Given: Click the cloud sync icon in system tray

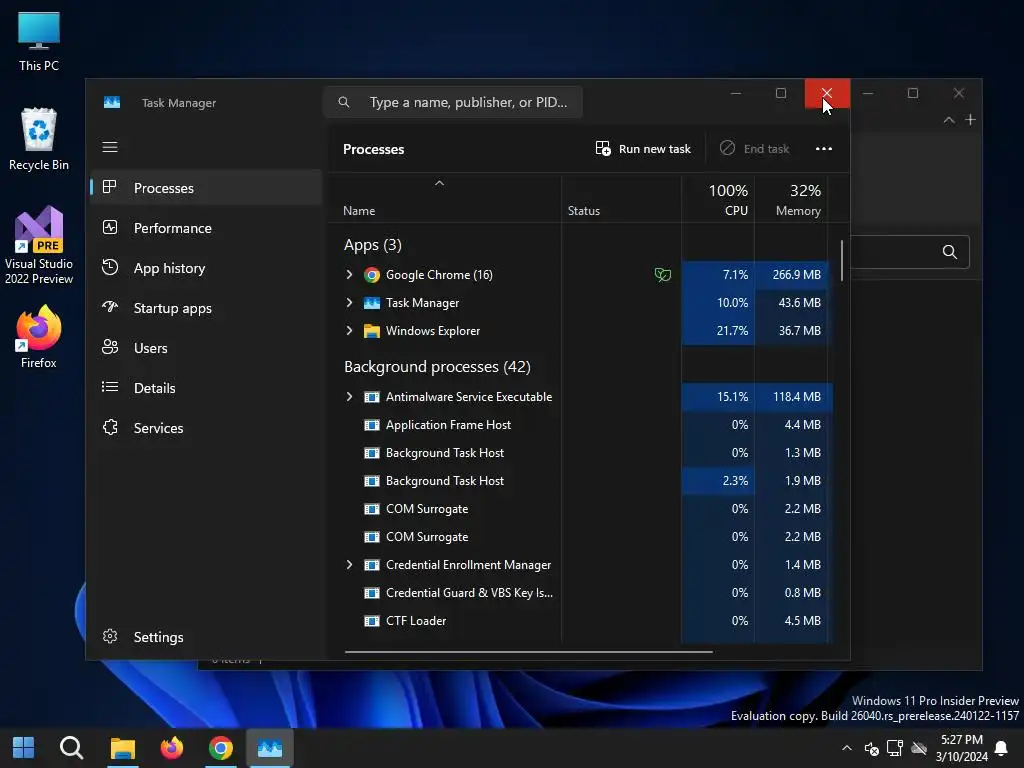Looking at the screenshot, I should pos(920,748).
